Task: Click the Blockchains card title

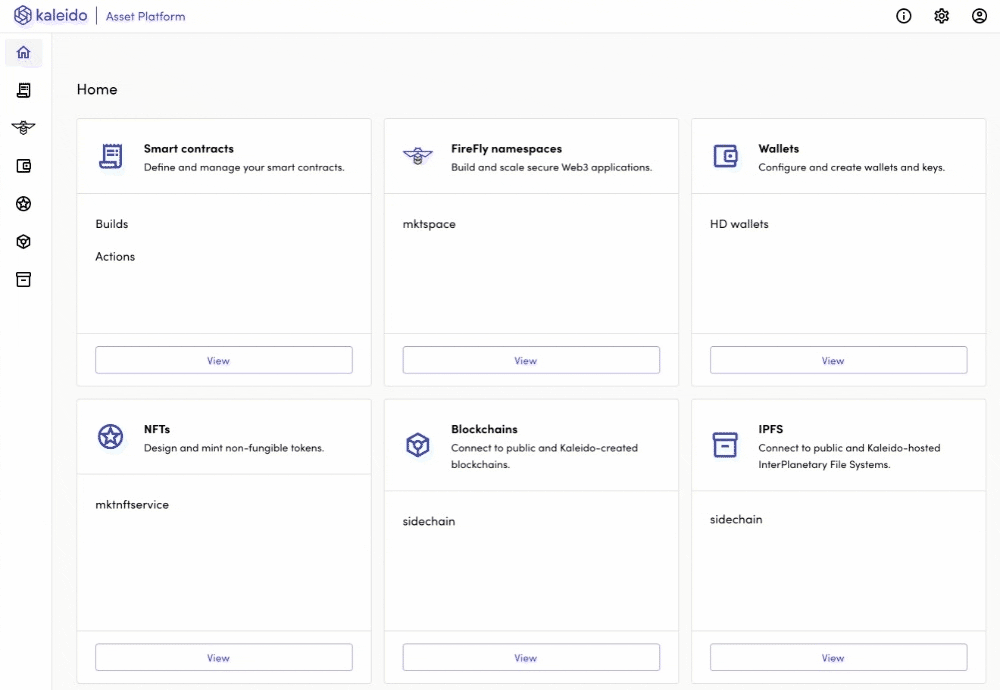Action: (484, 429)
